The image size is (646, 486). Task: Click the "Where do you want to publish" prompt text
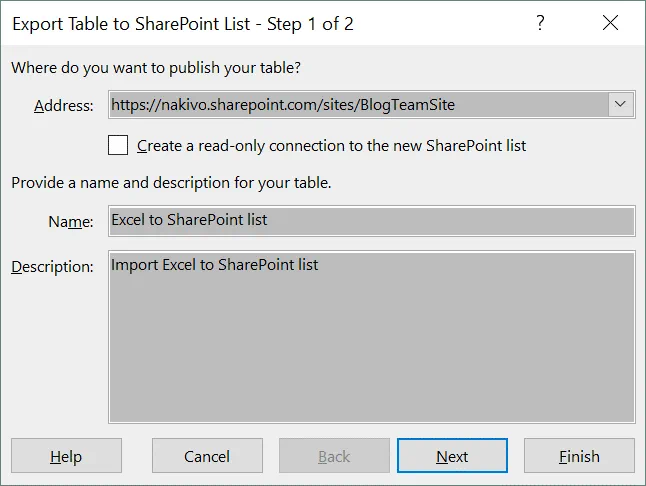click(x=155, y=69)
